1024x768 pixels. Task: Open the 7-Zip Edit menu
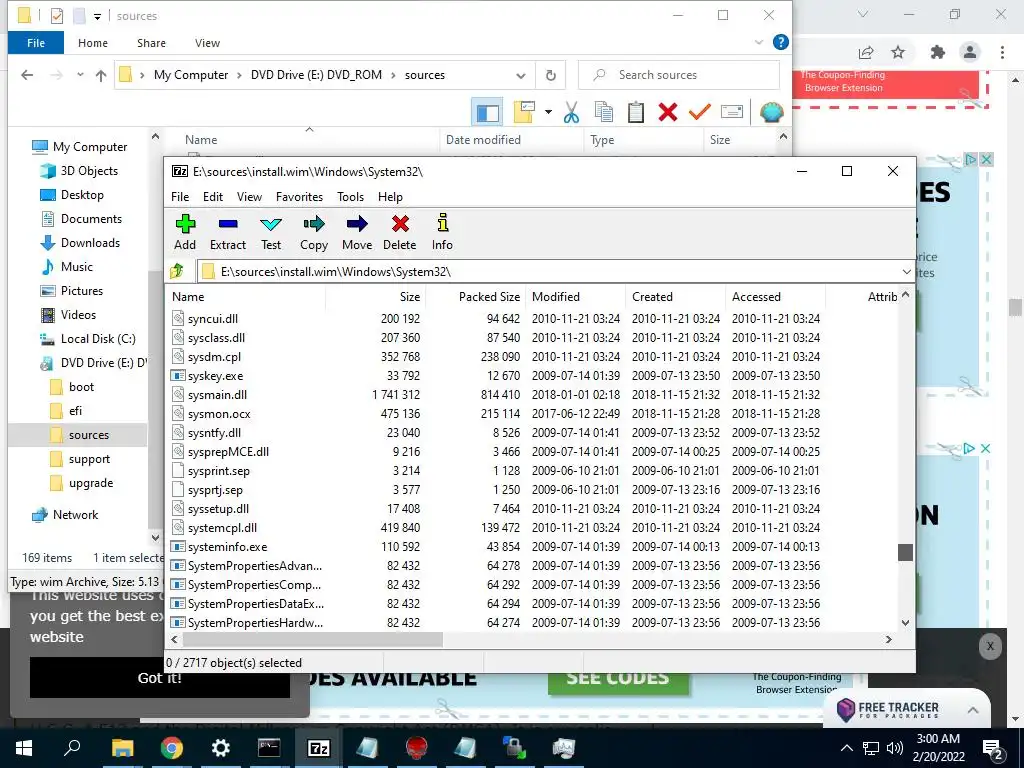(213, 197)
